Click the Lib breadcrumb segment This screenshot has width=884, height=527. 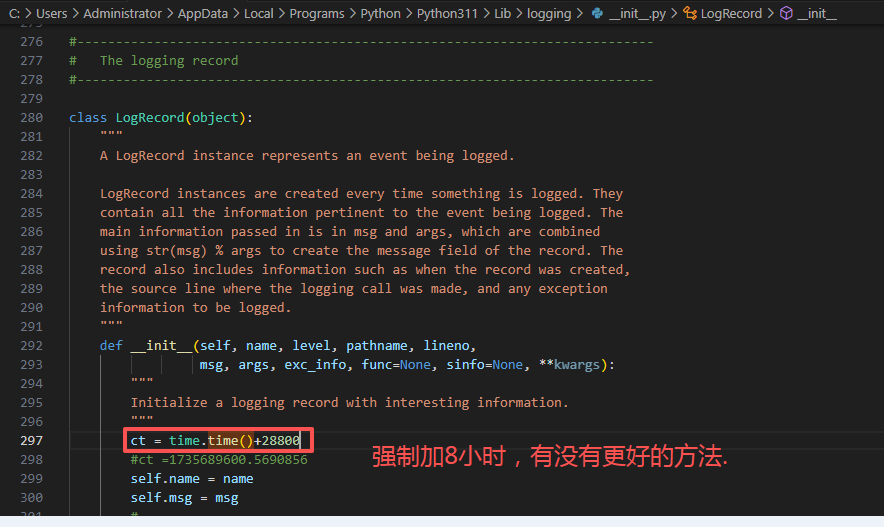[502, 14]
